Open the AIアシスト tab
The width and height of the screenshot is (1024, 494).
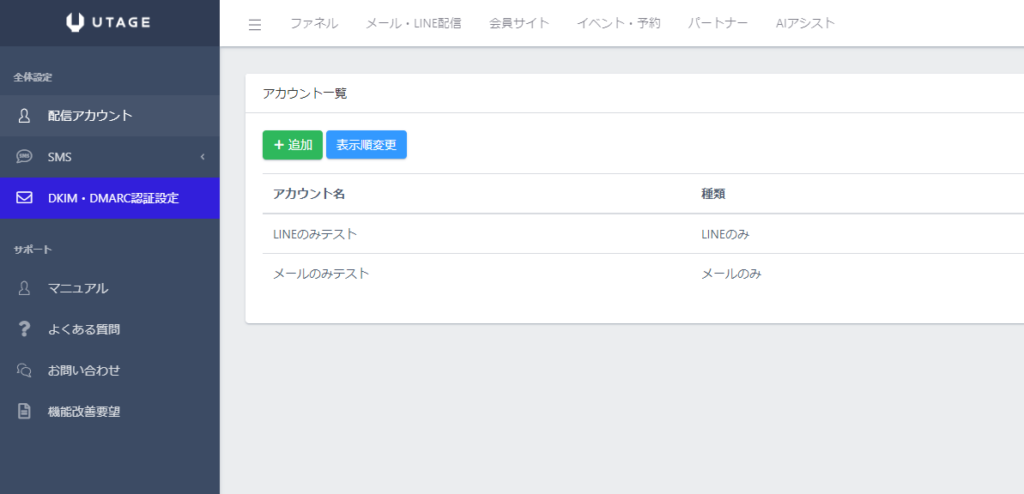pyautogui.click(x=805, y=23)
